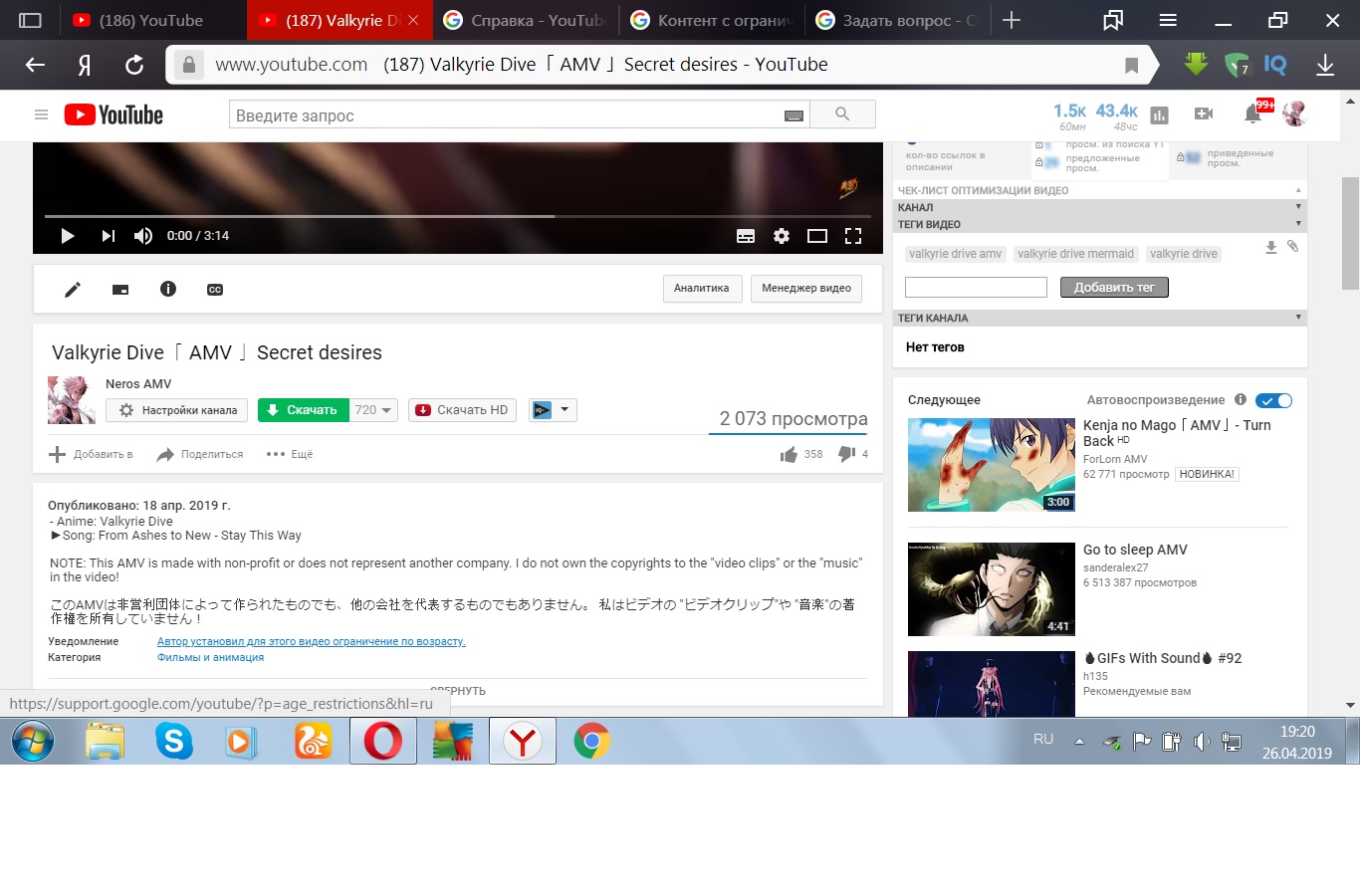Image resolution: width=1360 pixels, height=896 pixels.
Task: Open autoplay info icon
Action: [1241, 399]
